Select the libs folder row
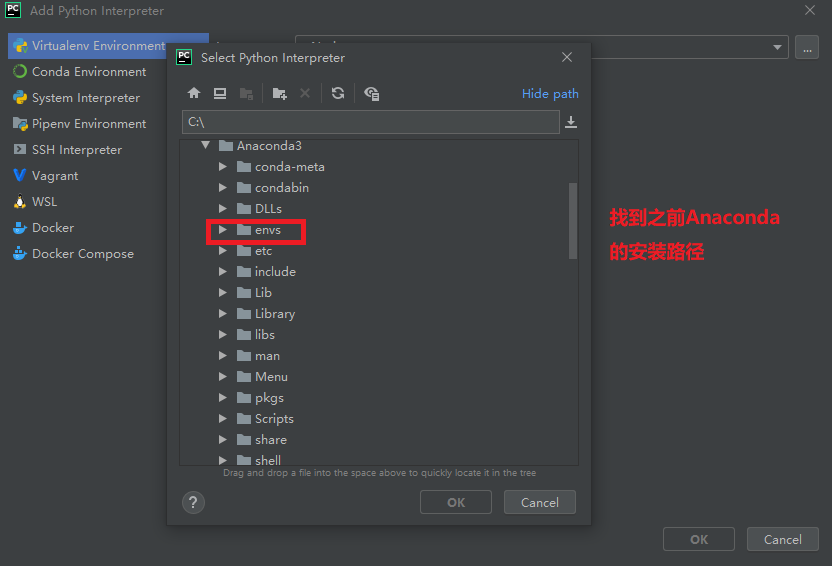The height and width of the screenshot is (566, 832). point(374,335)
